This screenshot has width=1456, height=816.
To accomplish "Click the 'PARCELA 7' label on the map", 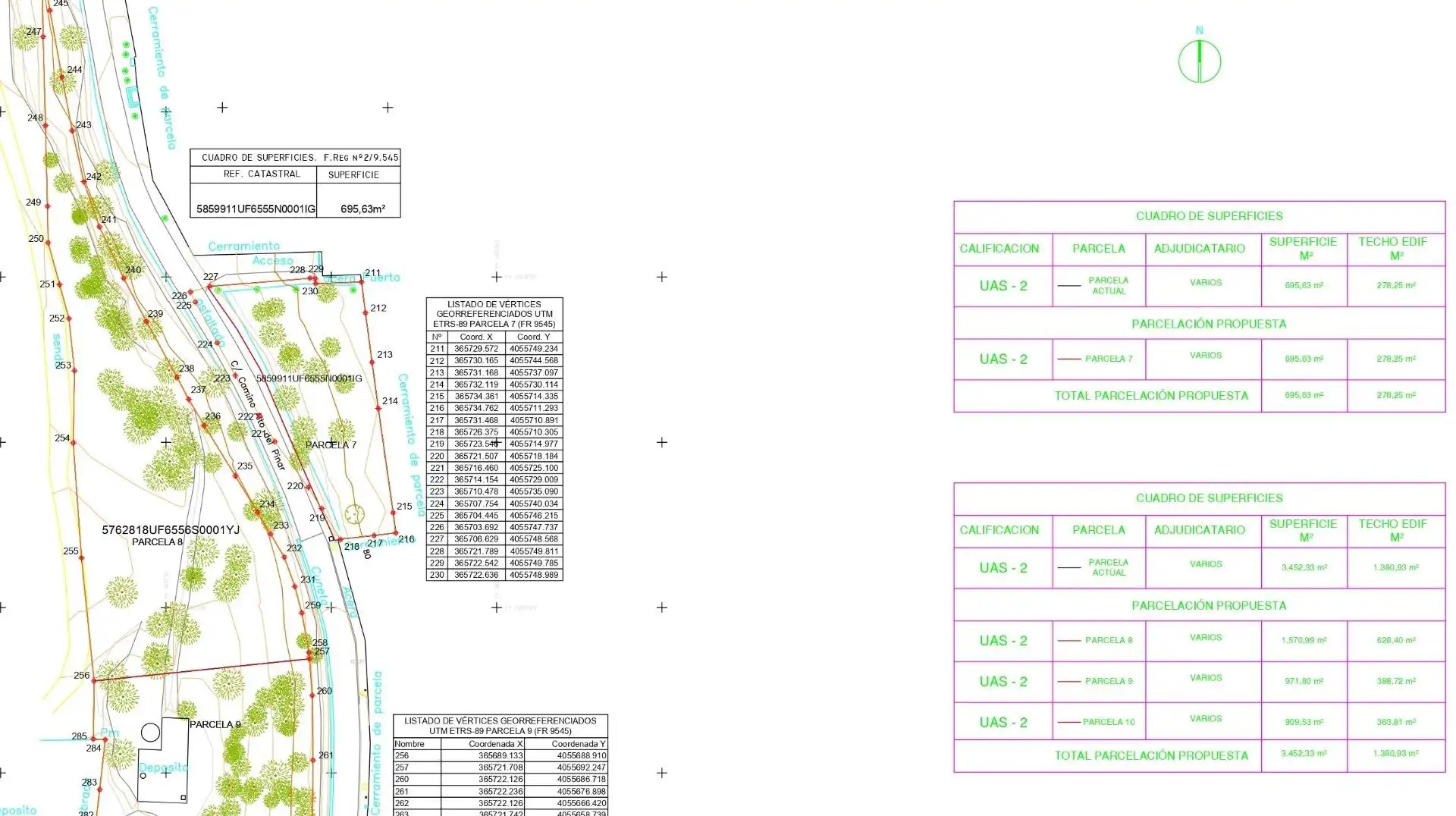I will pos(331,445).
